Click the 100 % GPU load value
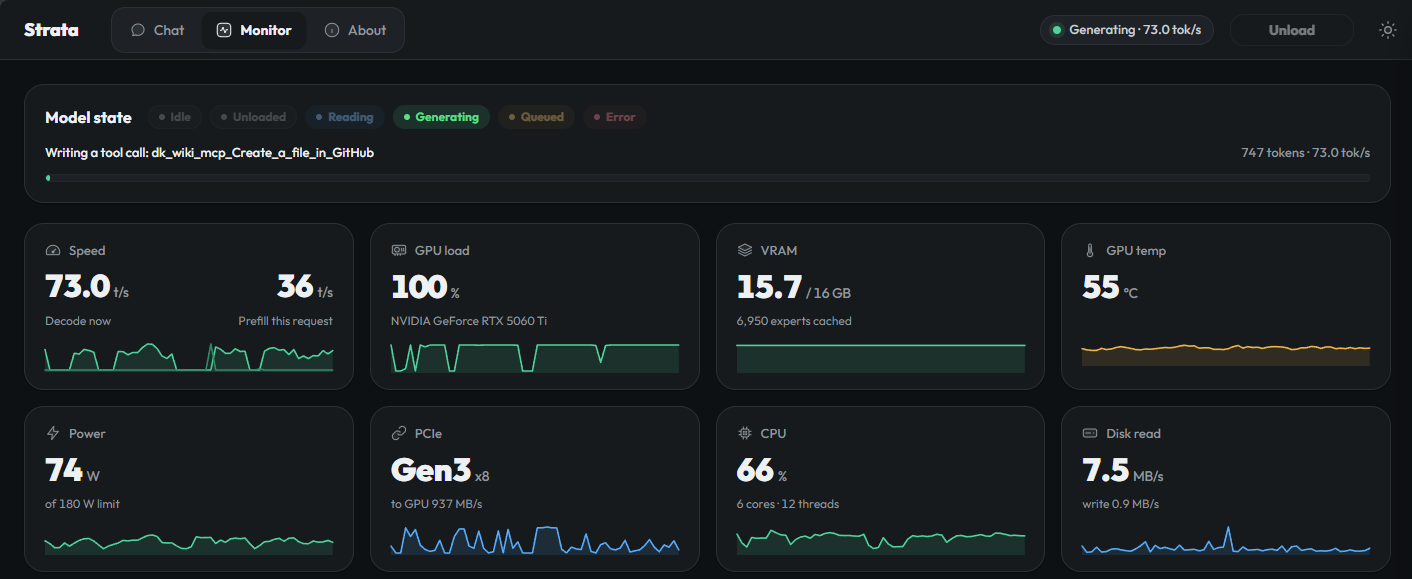This screenshot has width=1412, height=579. pos(425,287)
